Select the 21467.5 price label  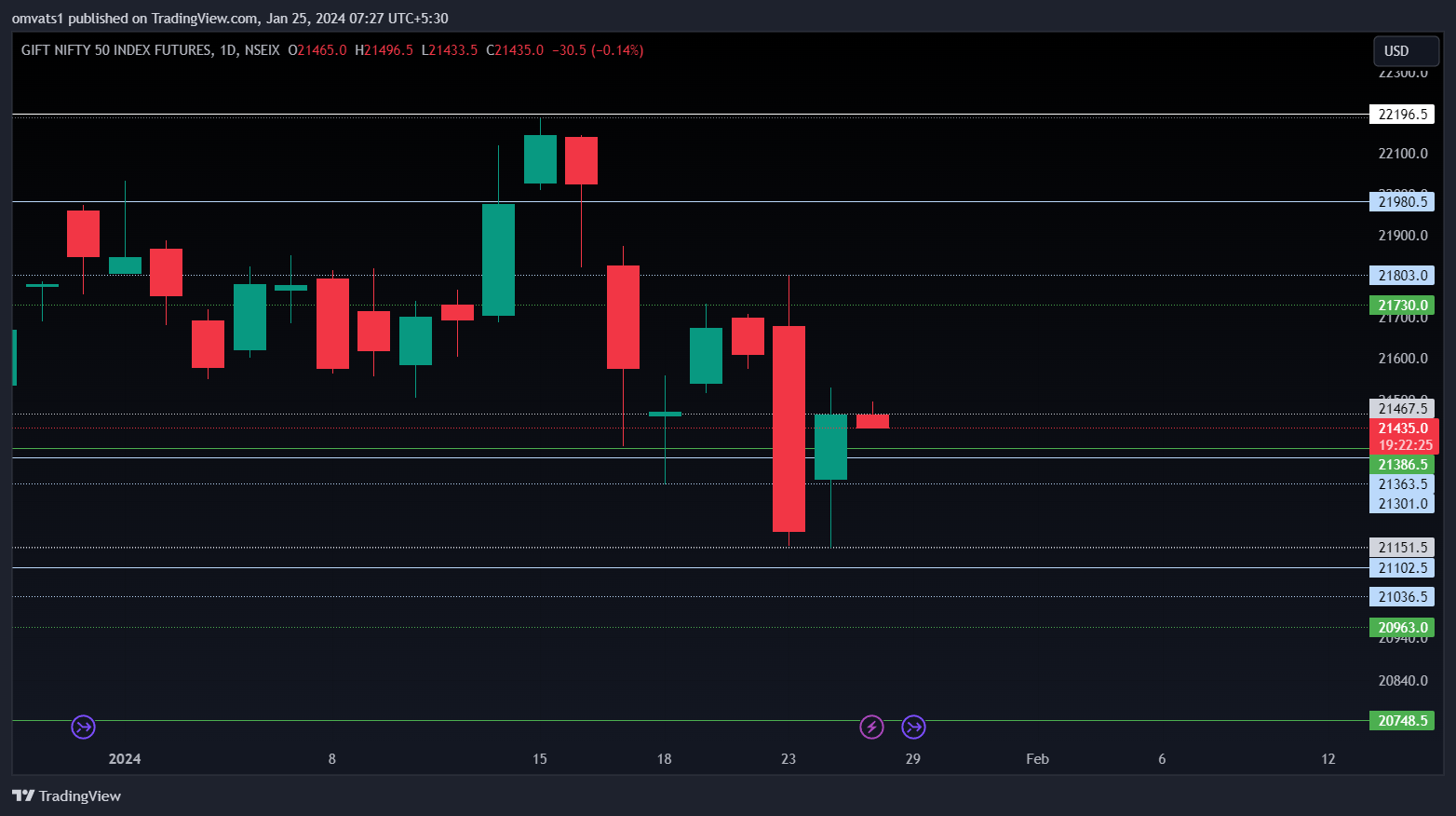1402,408
